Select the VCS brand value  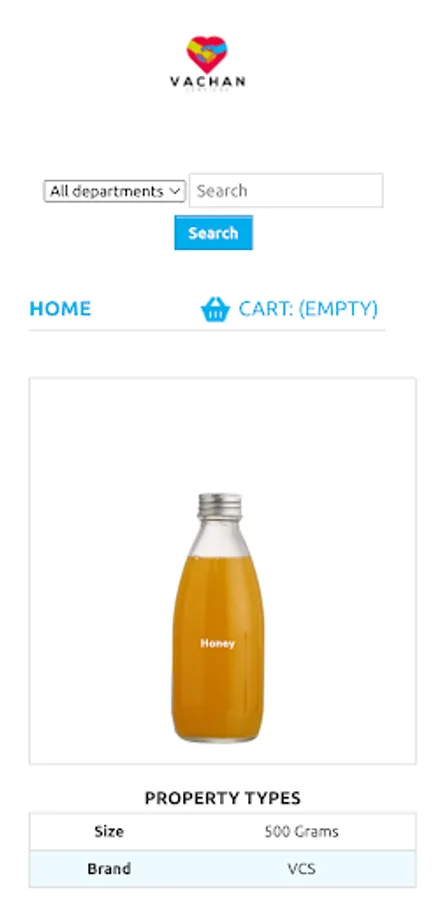coord(302,868)
